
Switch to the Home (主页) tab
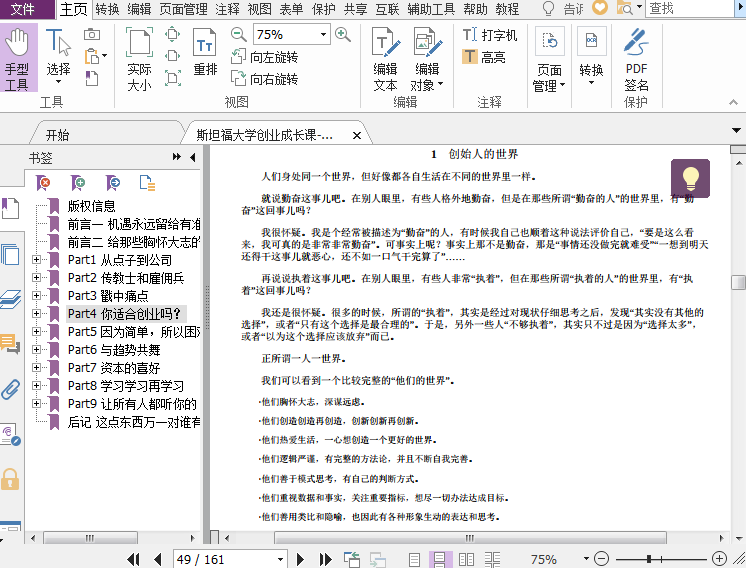73,9
